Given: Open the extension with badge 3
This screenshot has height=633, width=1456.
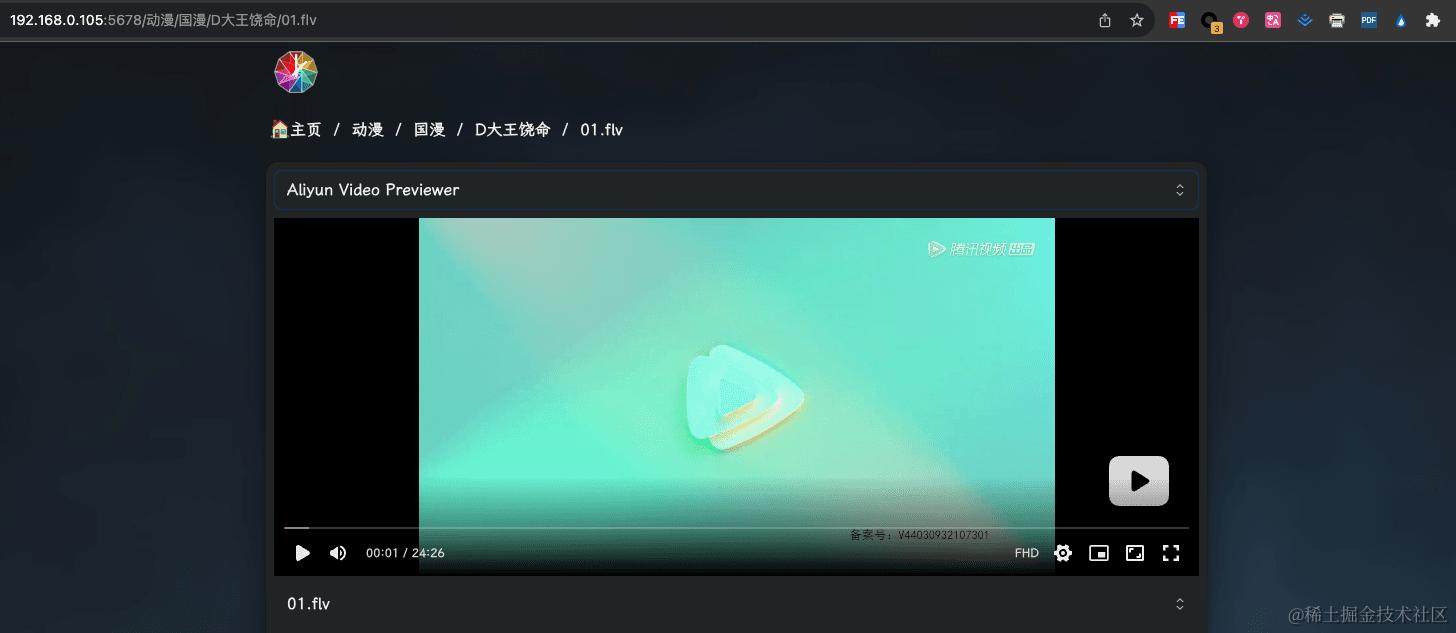Looking at the screenshot, I should [x=1210, y=21].
